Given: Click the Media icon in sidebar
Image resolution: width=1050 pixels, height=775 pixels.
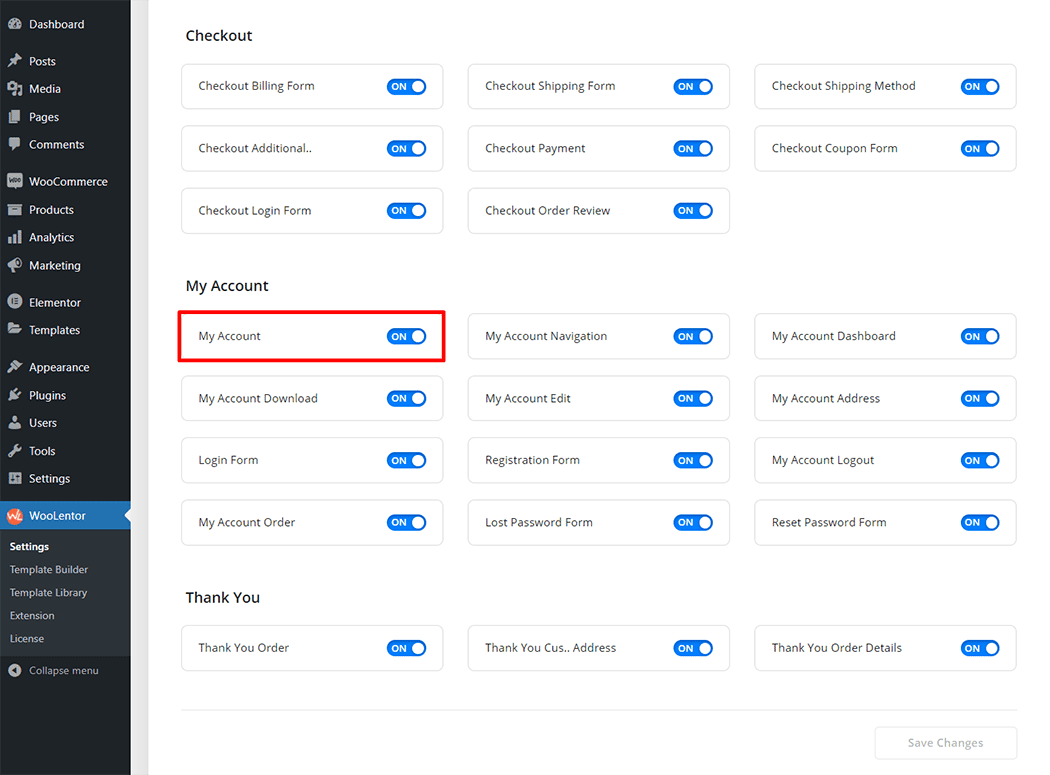Looking at the screenshot, I should point(15,89).
